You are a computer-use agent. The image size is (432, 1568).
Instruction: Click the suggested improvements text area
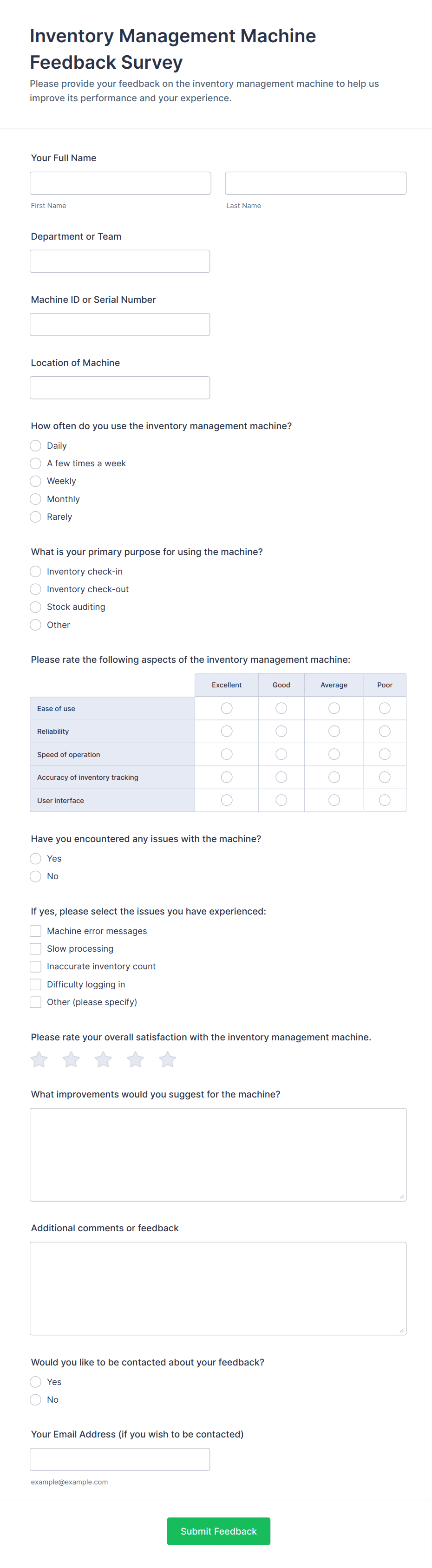218,1154
